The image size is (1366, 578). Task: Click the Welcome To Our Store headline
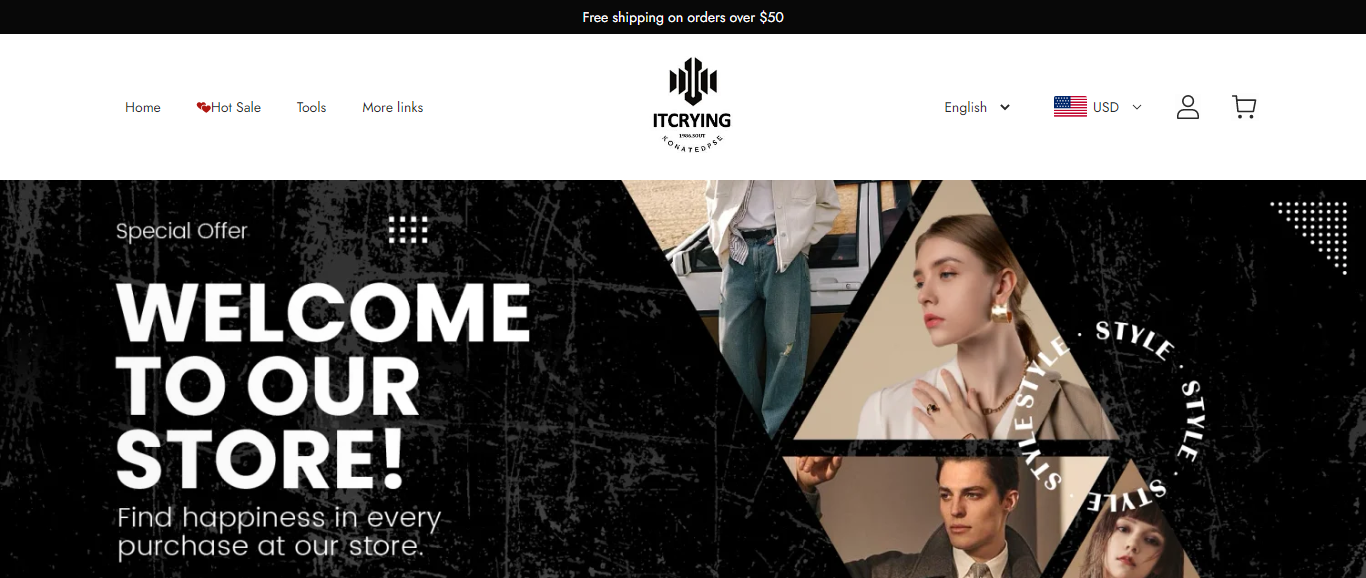323,386
